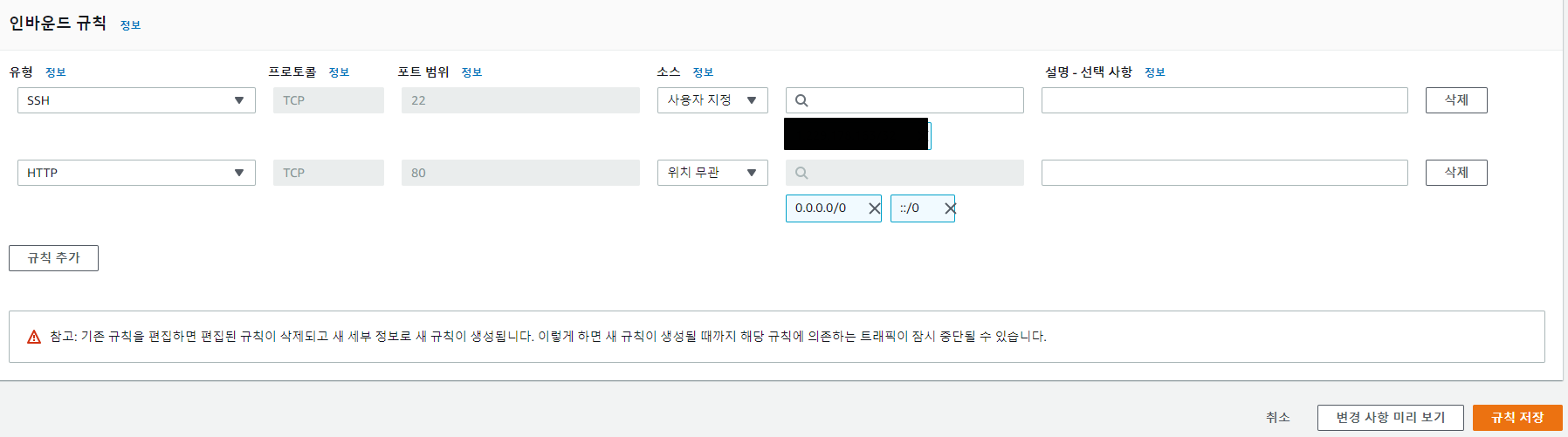Click the port range field showing 80
The height and width of the screenshot is (437, 1568).
[x=520, y=173]
